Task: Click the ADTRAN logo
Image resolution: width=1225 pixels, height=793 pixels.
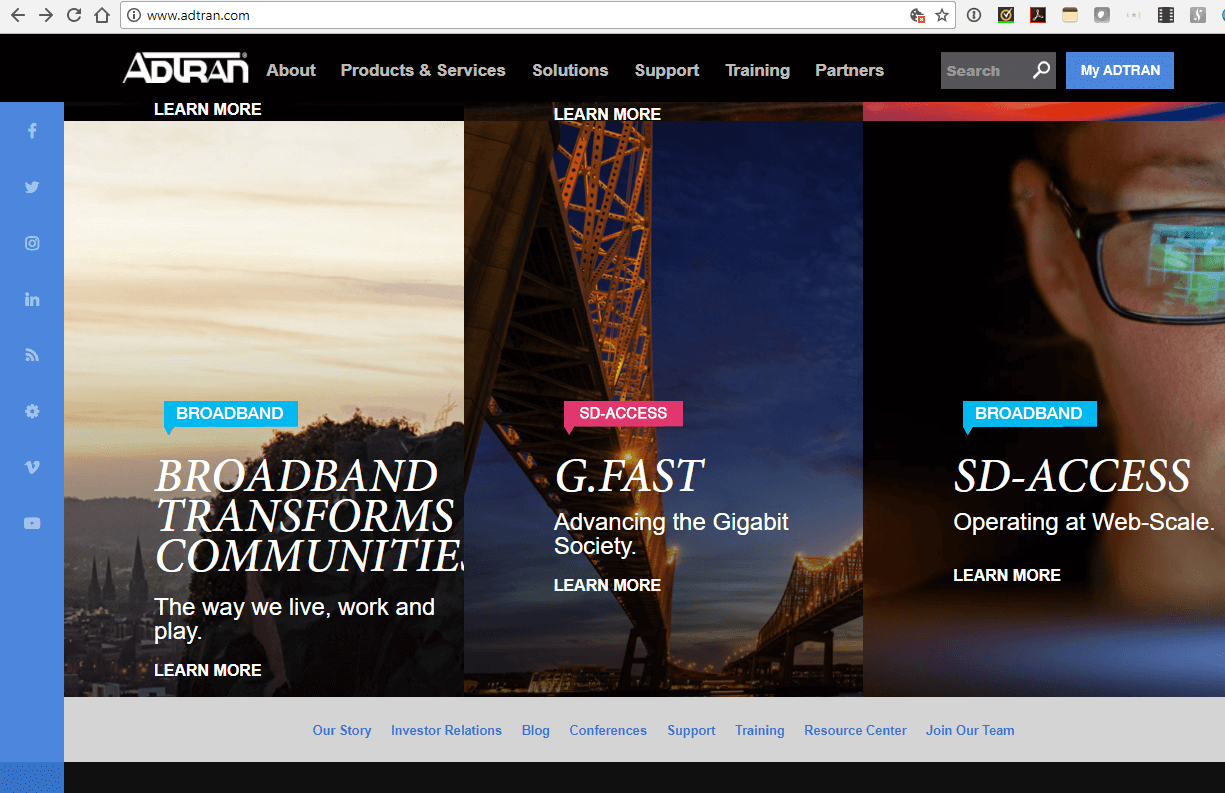Action: click(185, 68)
